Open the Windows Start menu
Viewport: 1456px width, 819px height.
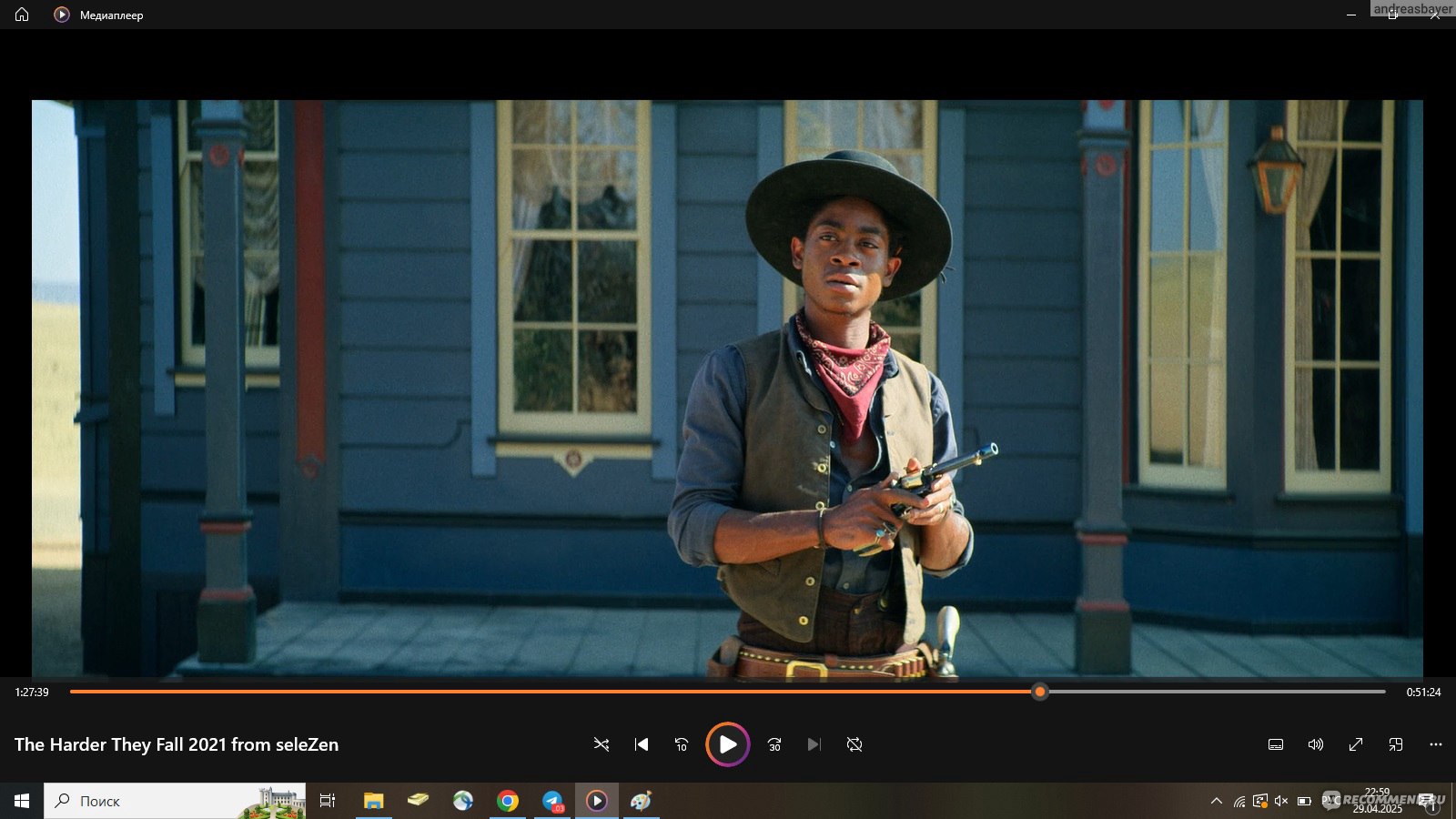pyautogui.click(x=22, y=801)
